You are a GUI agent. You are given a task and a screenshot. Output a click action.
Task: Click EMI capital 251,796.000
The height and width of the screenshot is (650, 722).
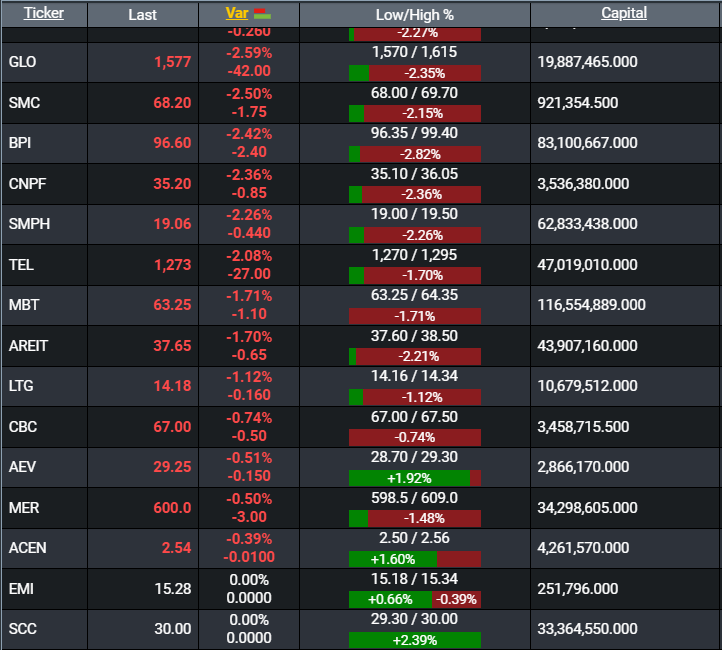tap(578, 589)
